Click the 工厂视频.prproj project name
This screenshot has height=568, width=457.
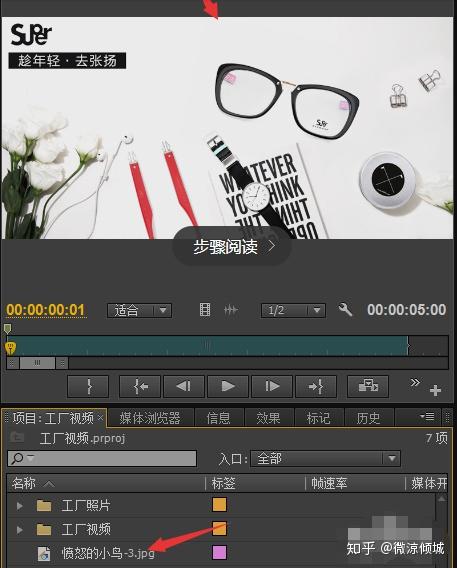82,439
